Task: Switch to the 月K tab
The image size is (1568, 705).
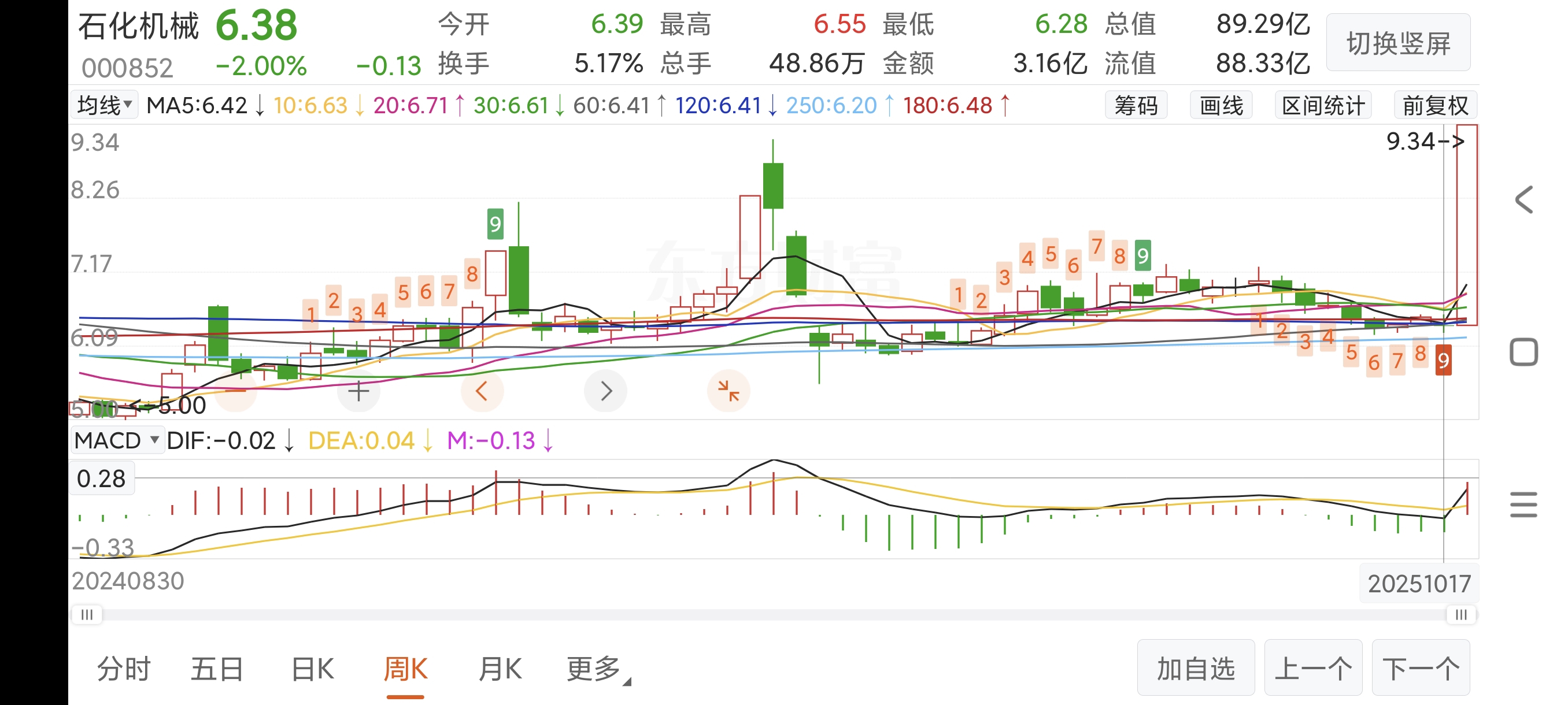Action: coord(500,669)
